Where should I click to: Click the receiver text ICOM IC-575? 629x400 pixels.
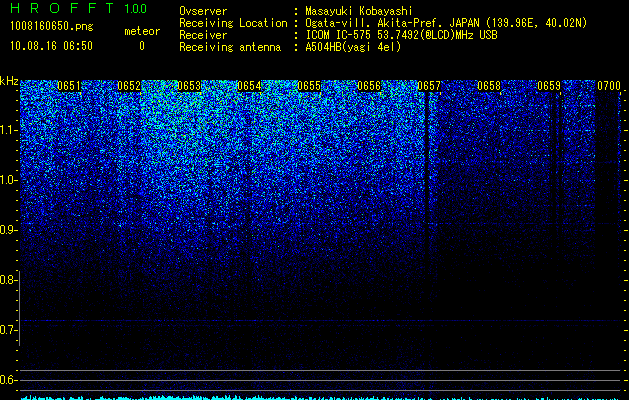click(339, 35)
